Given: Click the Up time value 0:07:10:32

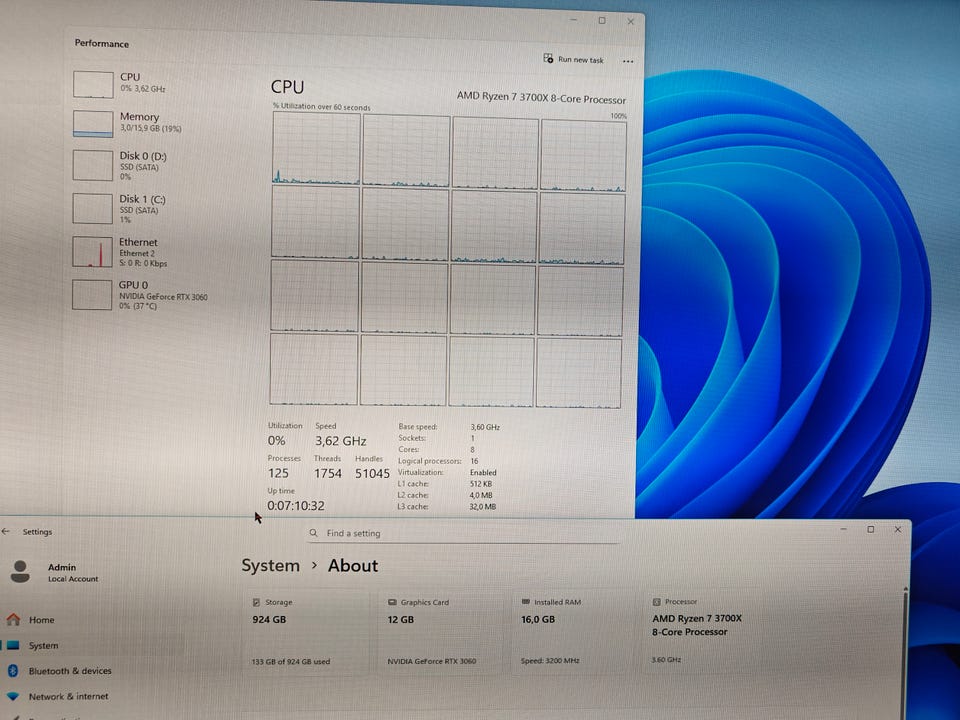Looking at the screenshot, I should click(296, 506).
